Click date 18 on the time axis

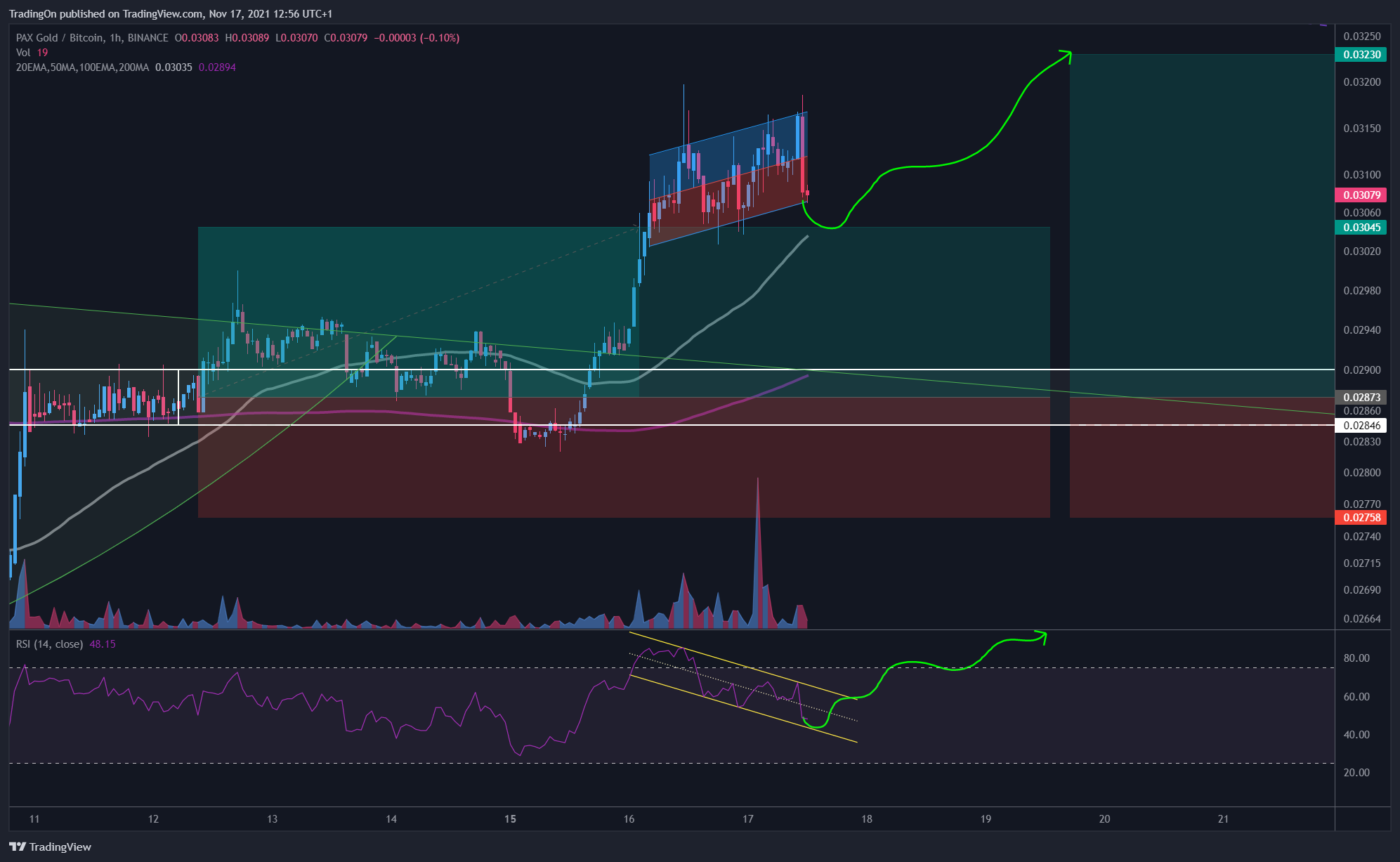(x=867, y=819)
